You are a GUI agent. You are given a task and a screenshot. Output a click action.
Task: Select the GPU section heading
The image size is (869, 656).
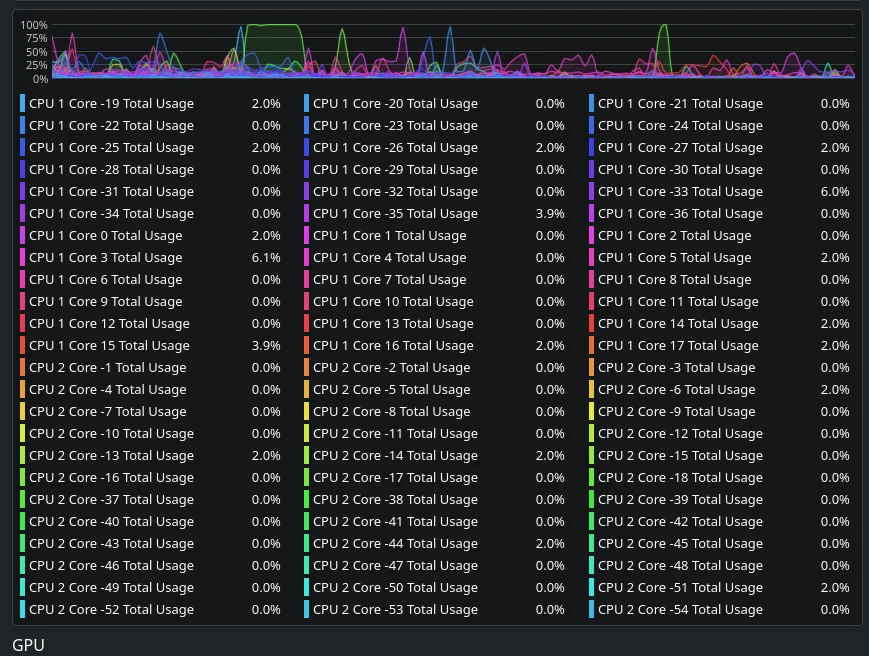click(28, 645)
